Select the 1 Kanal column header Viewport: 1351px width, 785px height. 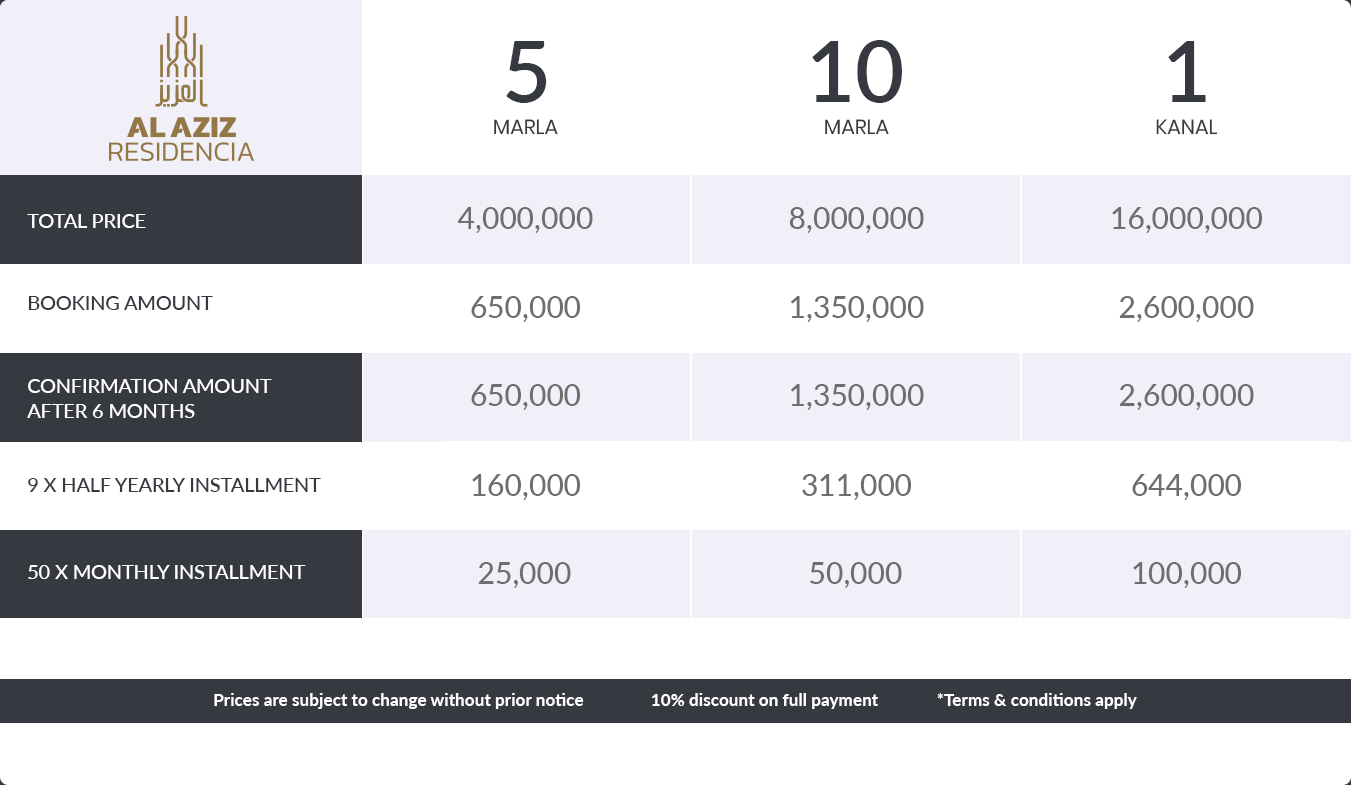[x=1186, y=87]
